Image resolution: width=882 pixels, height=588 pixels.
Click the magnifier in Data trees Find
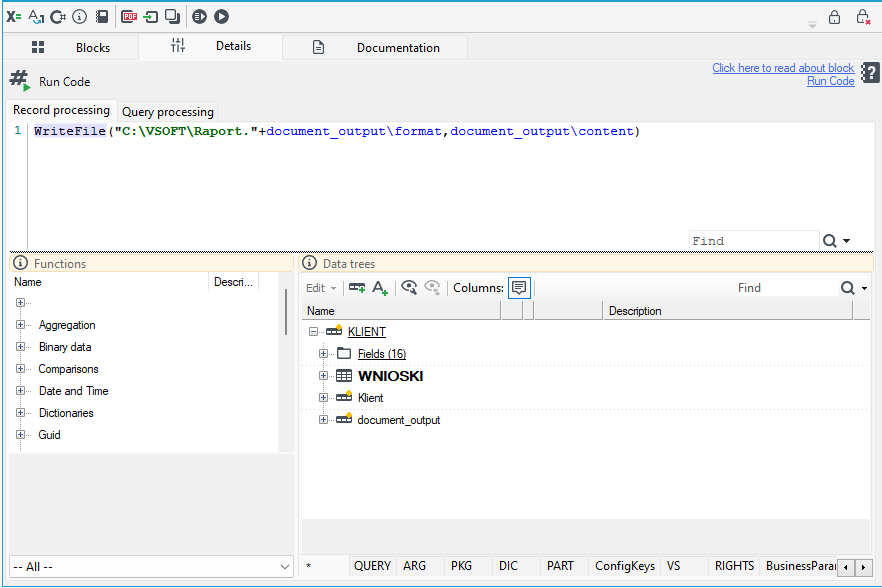[x=848, y=288]
